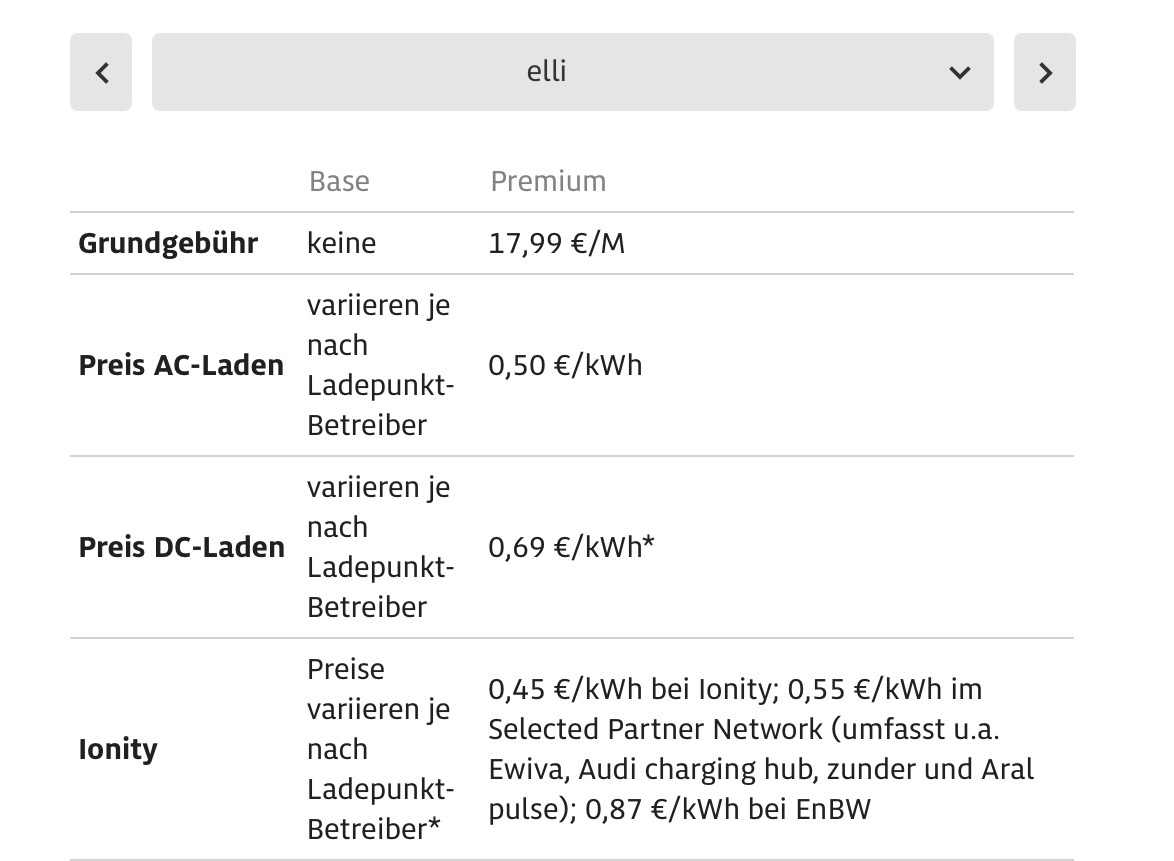
Task: Open the elli provider selector
Action: (546, 72)
